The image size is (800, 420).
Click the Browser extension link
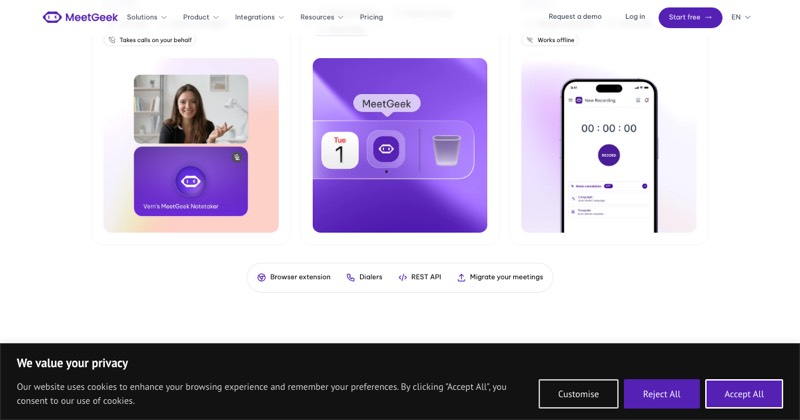[300, 277]
